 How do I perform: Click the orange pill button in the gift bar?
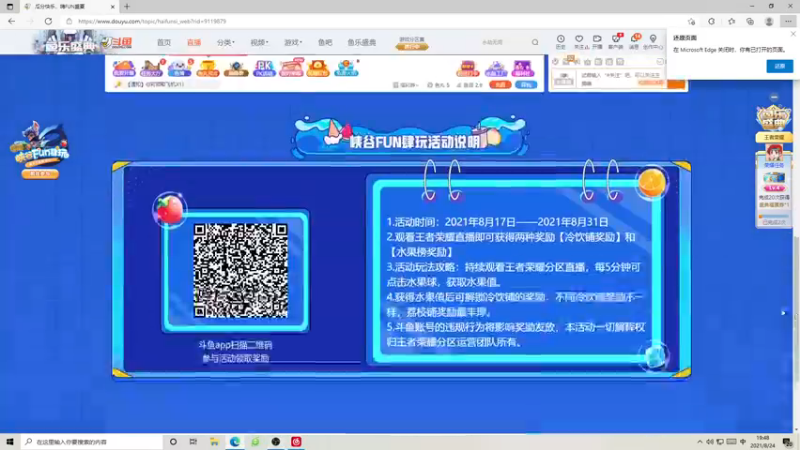[x=500, y=85]
